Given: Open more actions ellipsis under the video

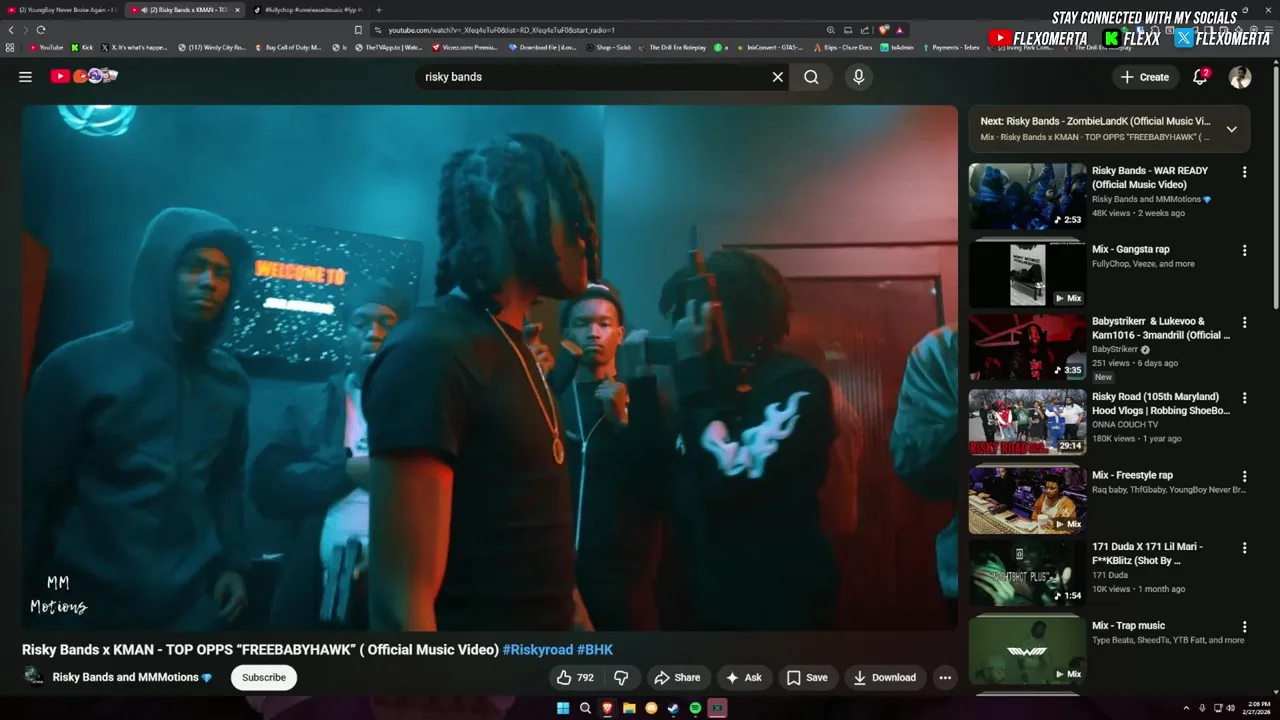Looking at the screenshot, I should click(945, 677).
